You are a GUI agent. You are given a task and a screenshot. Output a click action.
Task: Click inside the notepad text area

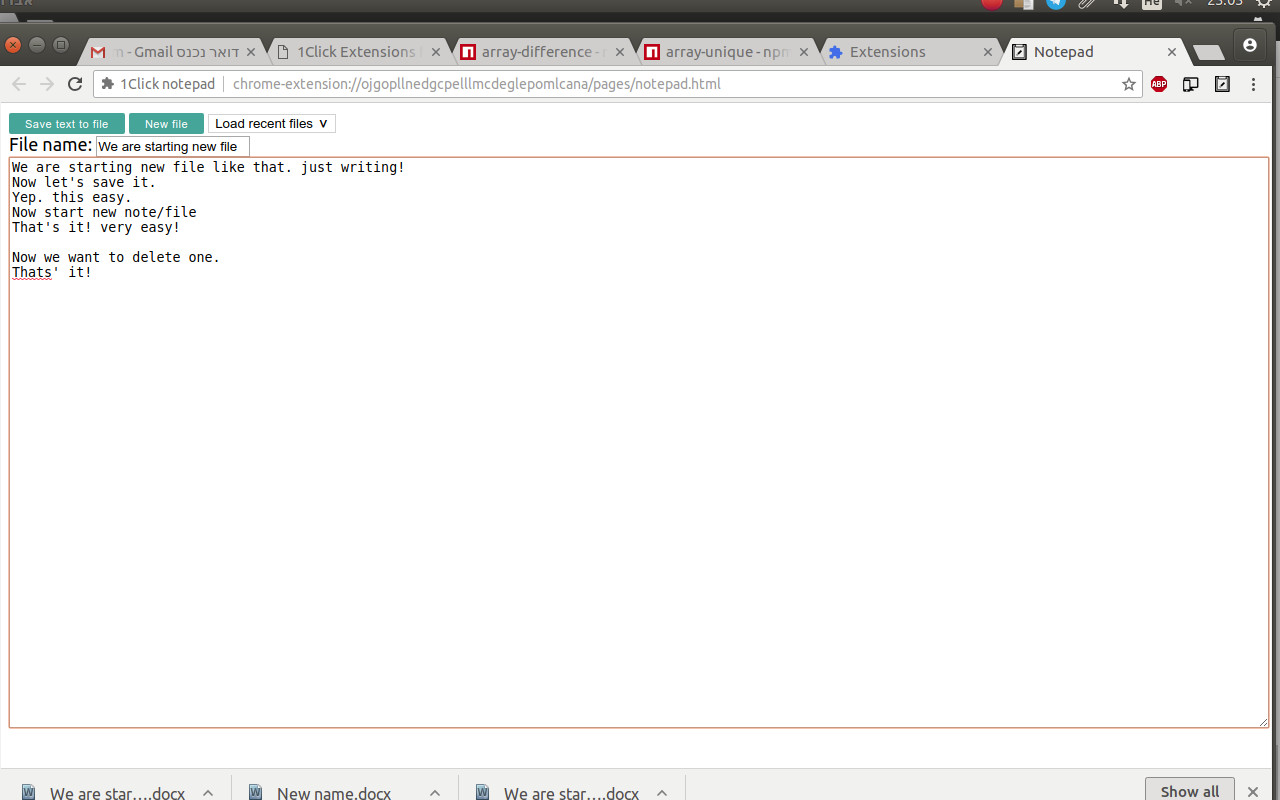pos(638,480)
